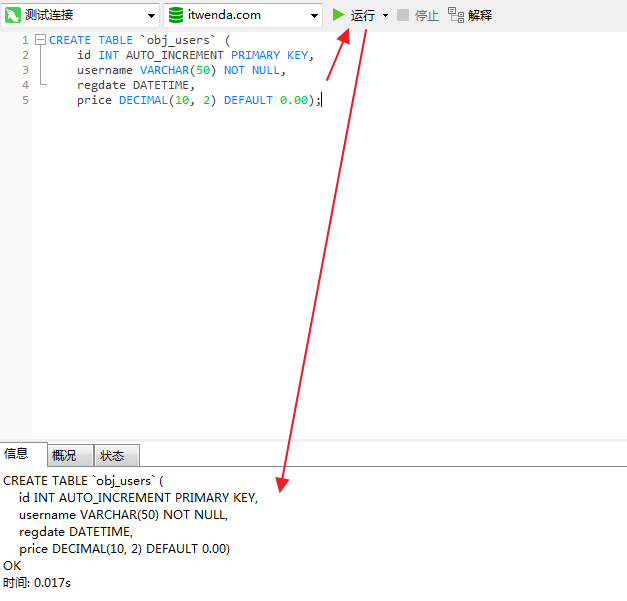Click the Explain (解释) icon
The width and height of the screenshot is (627, 601).
coord(456,15)
